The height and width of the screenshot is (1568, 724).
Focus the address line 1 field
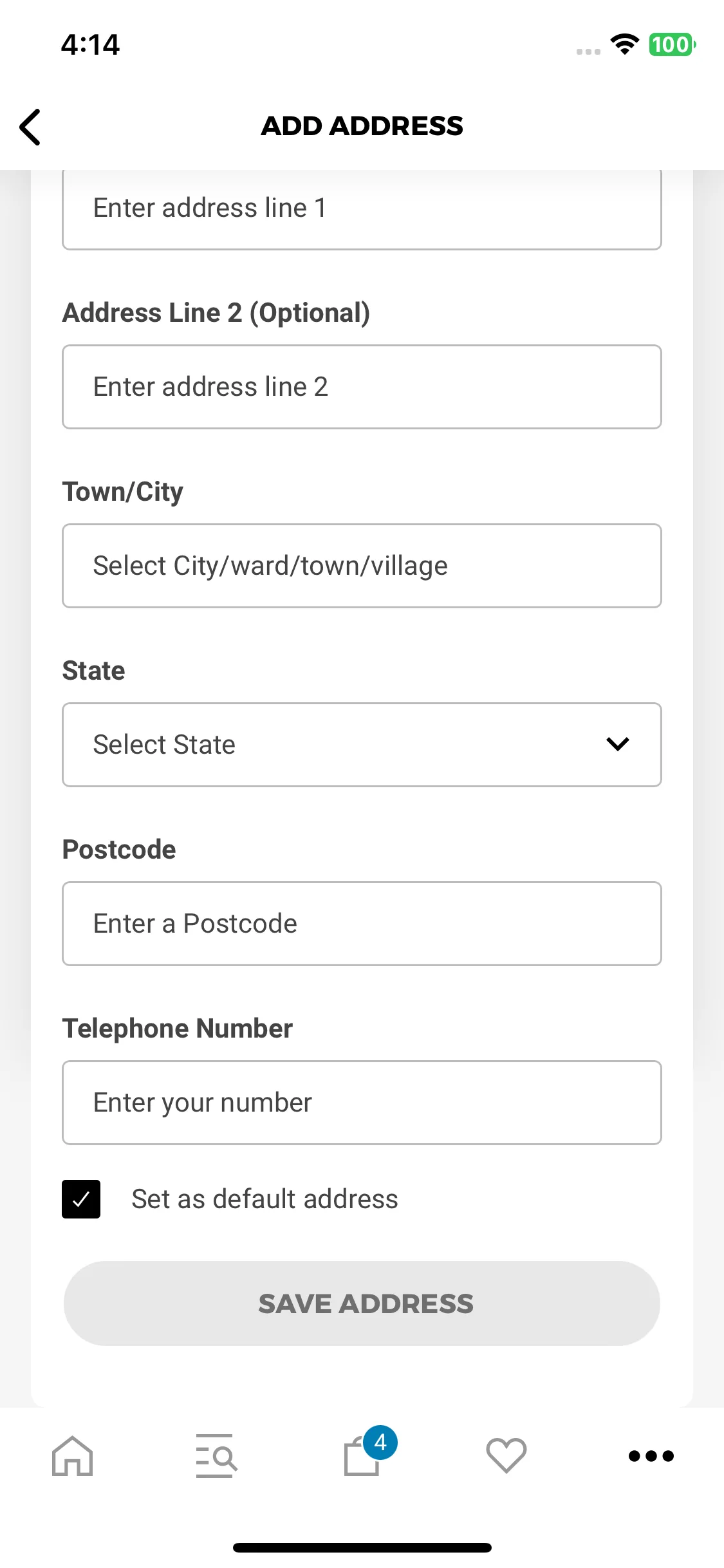(x=362, y=209)
